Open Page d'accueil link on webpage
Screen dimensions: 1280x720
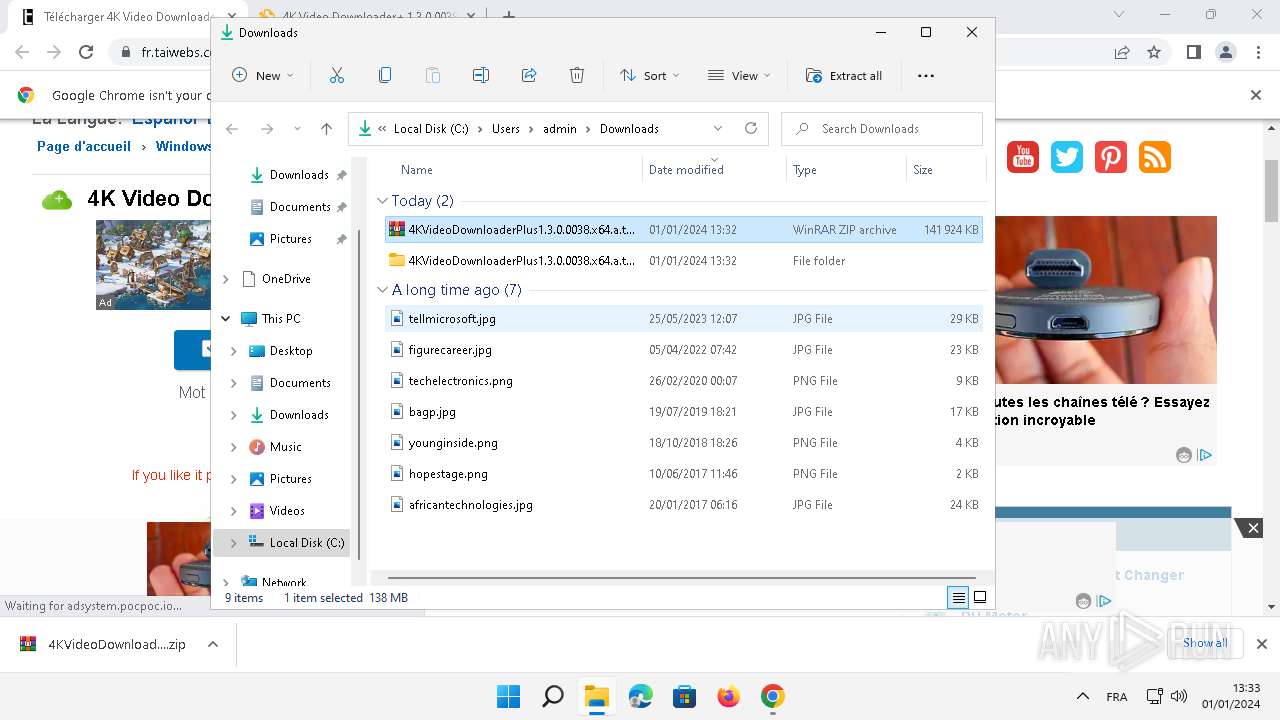click(84, 146)
